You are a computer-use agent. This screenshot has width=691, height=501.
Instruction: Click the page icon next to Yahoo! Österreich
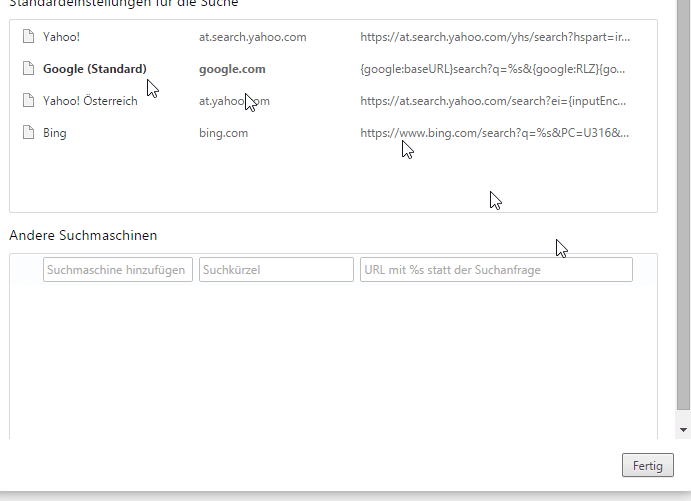point(28,101)
